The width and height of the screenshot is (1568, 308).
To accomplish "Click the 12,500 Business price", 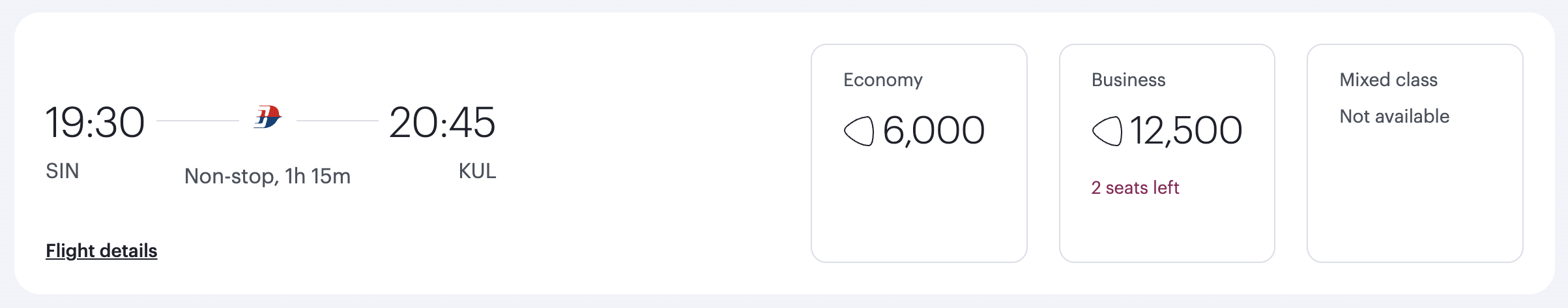I will click(x=1186, y=131).
